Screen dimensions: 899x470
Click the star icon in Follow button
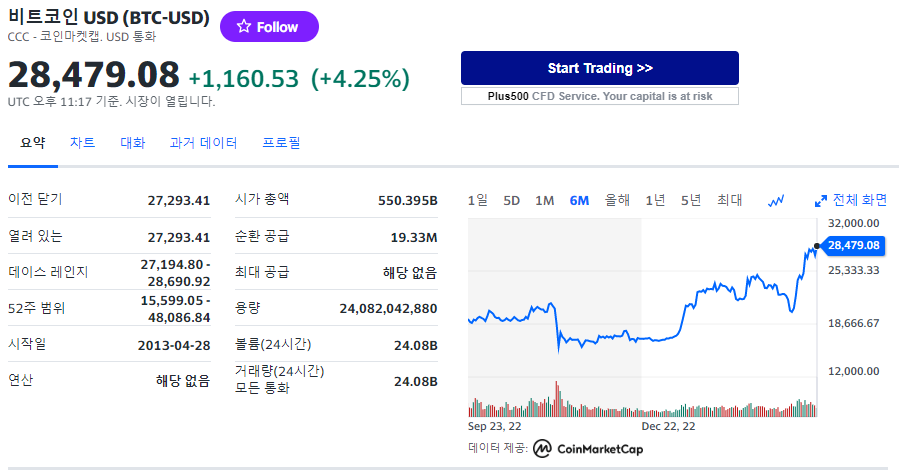[x=244, y=26]
